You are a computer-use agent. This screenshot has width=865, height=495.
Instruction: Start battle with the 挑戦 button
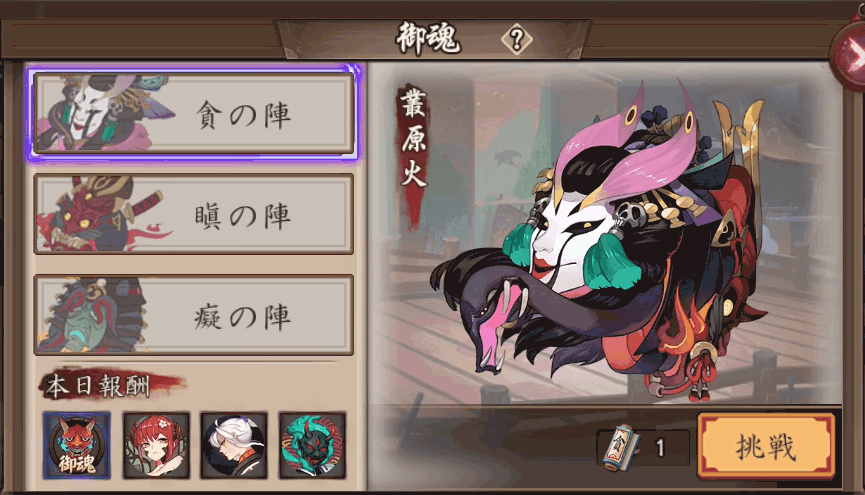766,446
